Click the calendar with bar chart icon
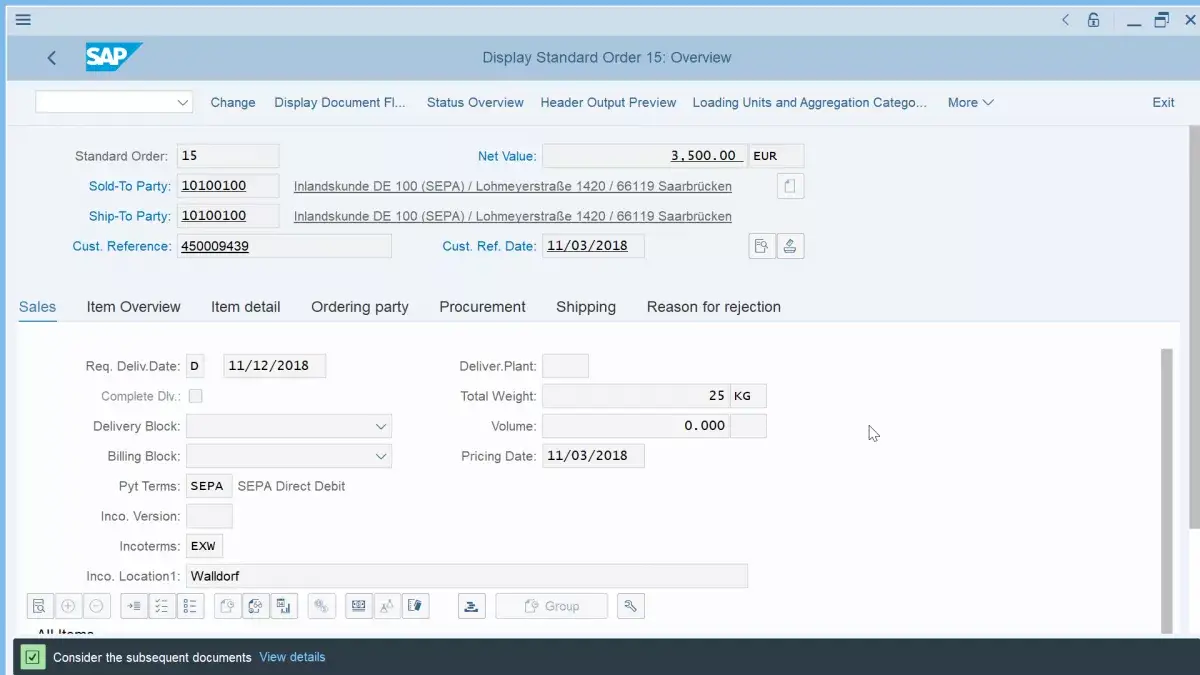Viewport: 1200px width, 675px height. pyautogui.click(x=284, y=606)
